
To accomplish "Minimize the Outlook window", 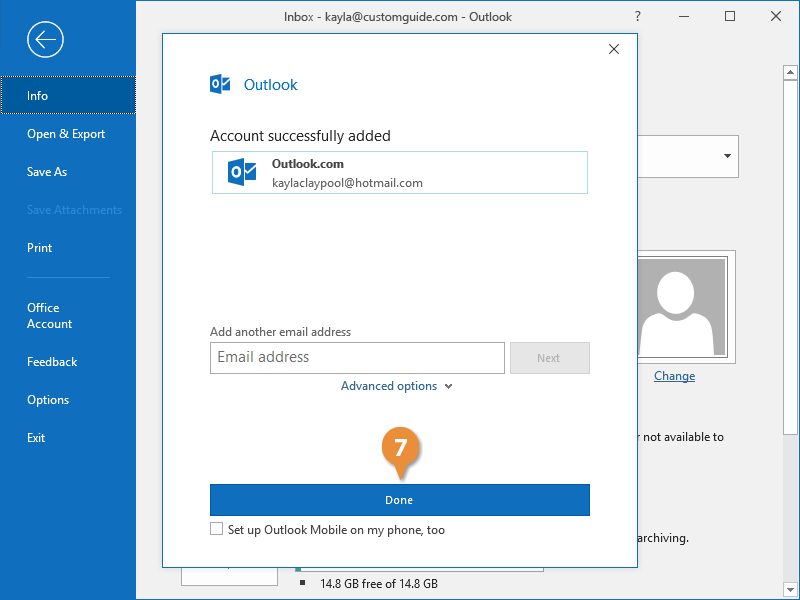I will [x=684, y=16].
